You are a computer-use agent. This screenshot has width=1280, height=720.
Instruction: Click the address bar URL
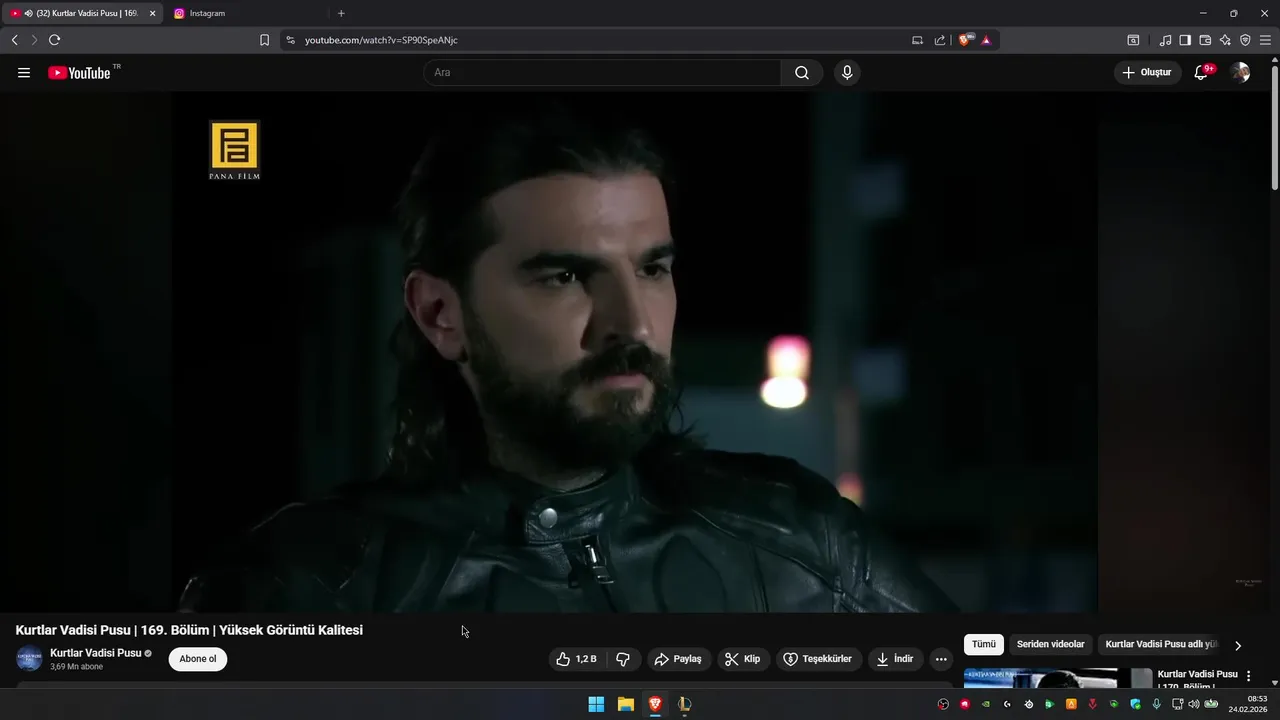(381, 40)
